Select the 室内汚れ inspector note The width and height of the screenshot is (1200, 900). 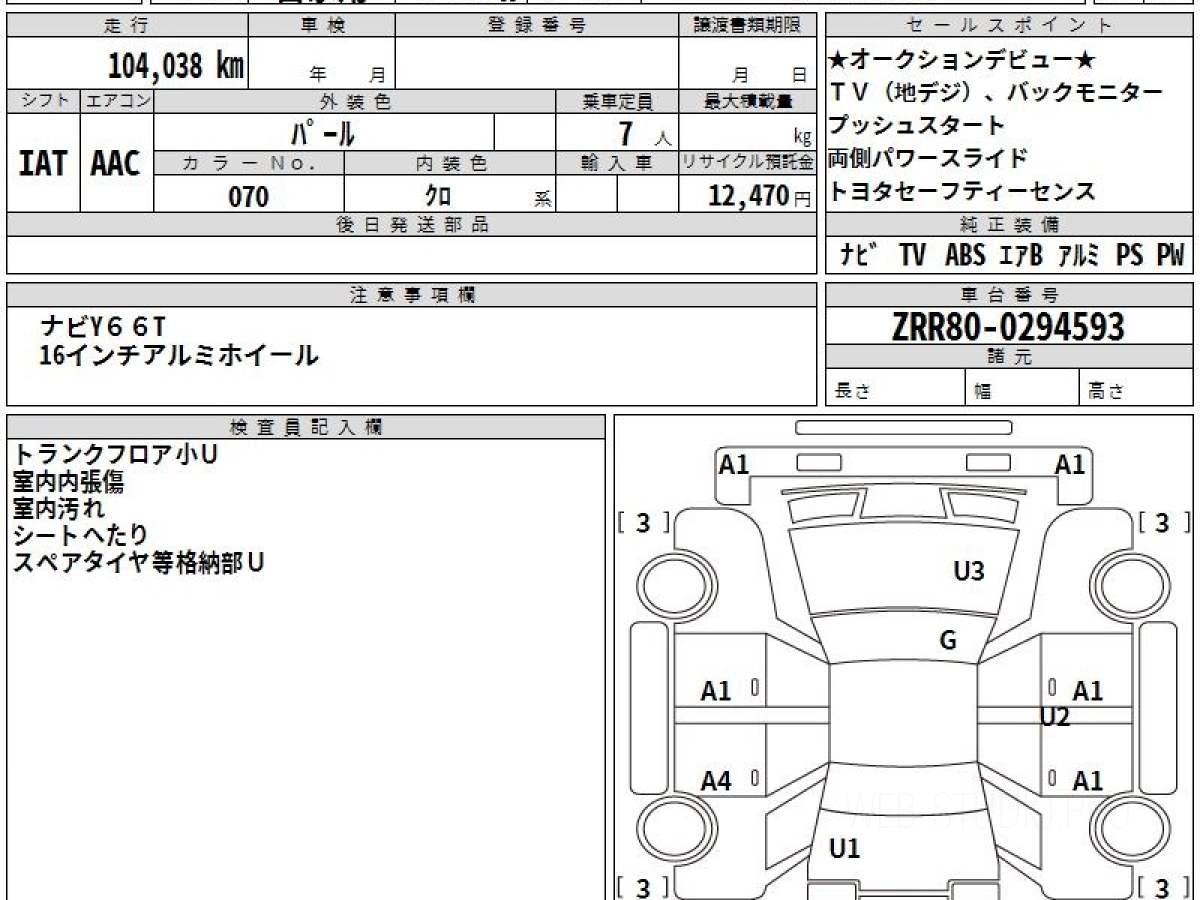click(x=59, y=508)
